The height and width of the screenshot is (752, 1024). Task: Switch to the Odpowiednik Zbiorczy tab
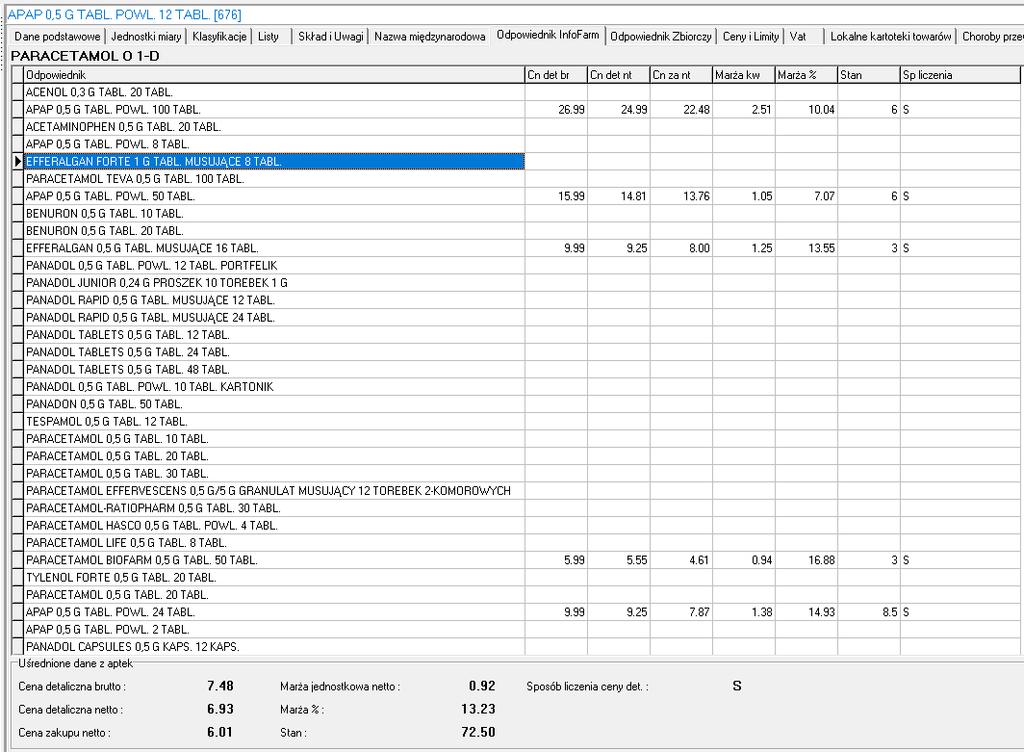tap(661, 37)
